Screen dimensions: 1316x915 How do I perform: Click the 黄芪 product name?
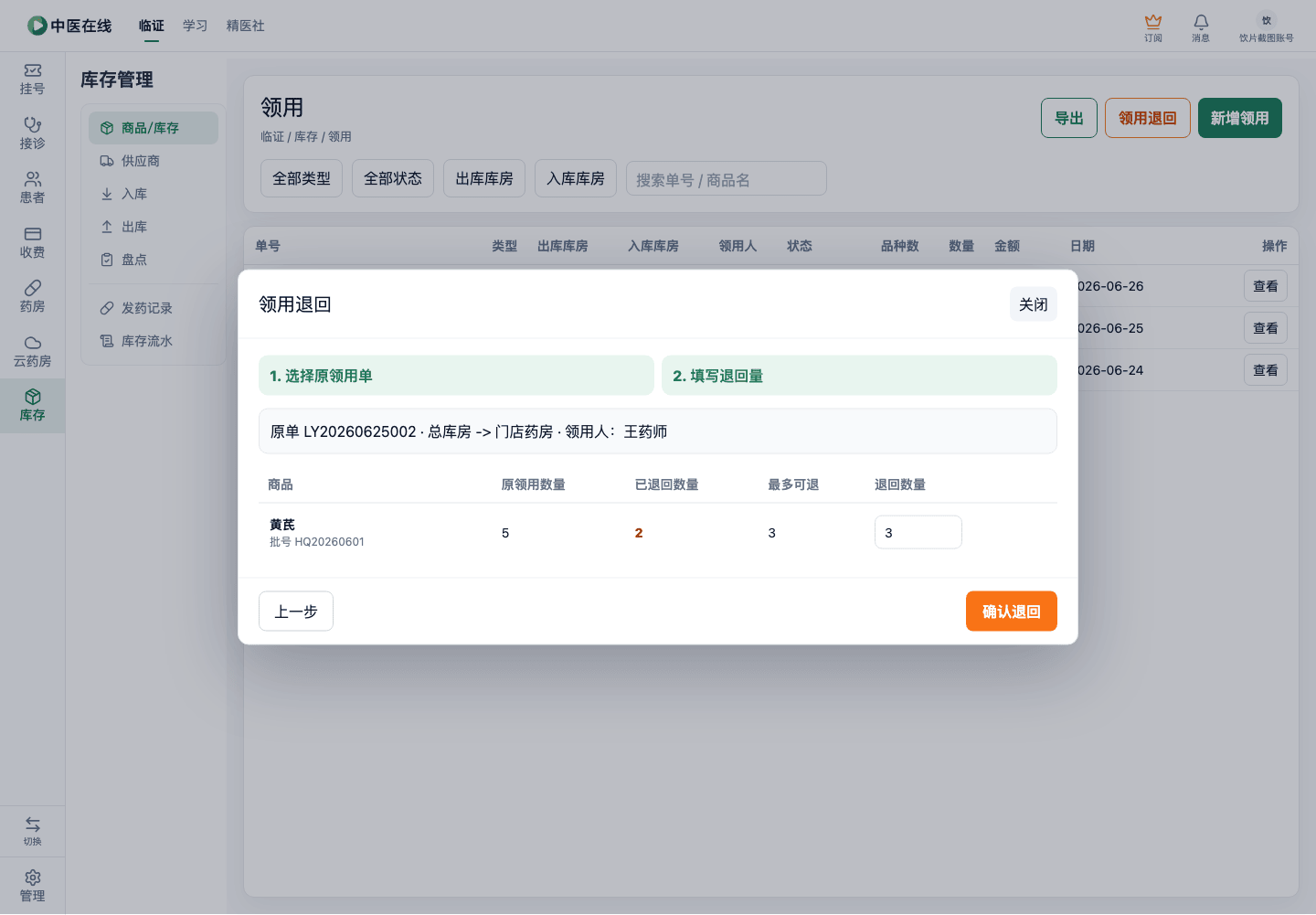[x=282, y=525]
